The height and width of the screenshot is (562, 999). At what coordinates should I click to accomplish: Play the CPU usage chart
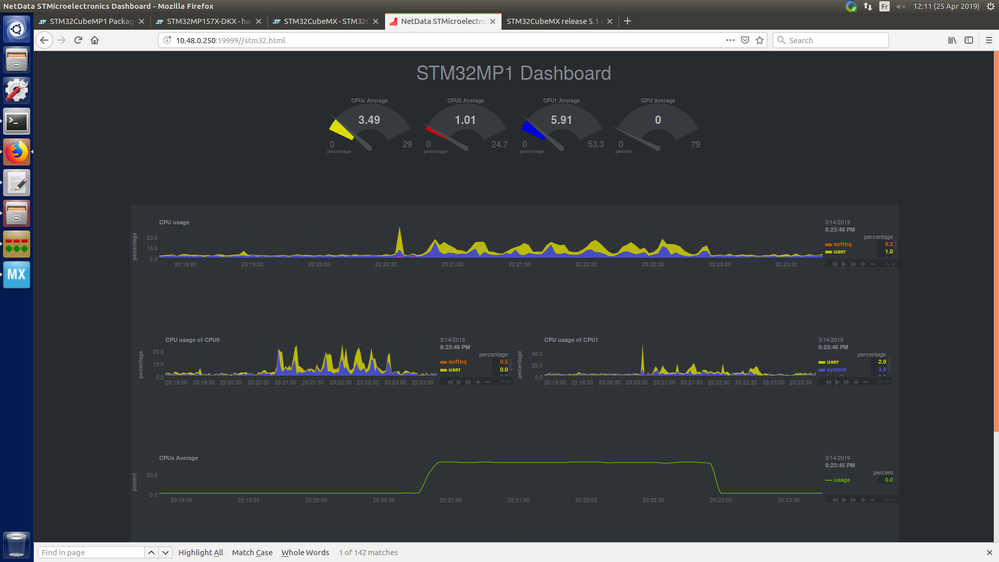[x=844, y=264]
